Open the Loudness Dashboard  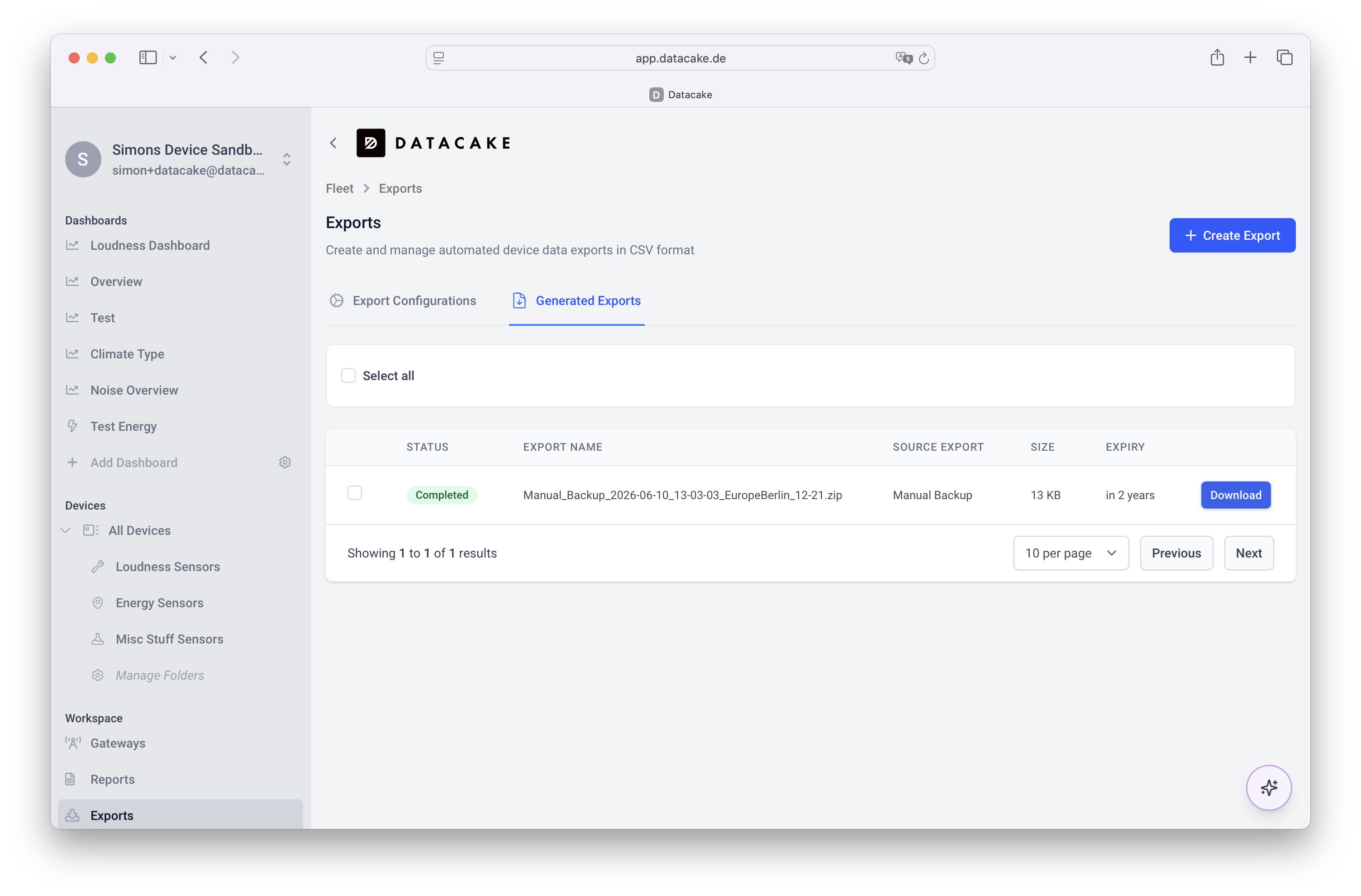click(x=150, y=245)
